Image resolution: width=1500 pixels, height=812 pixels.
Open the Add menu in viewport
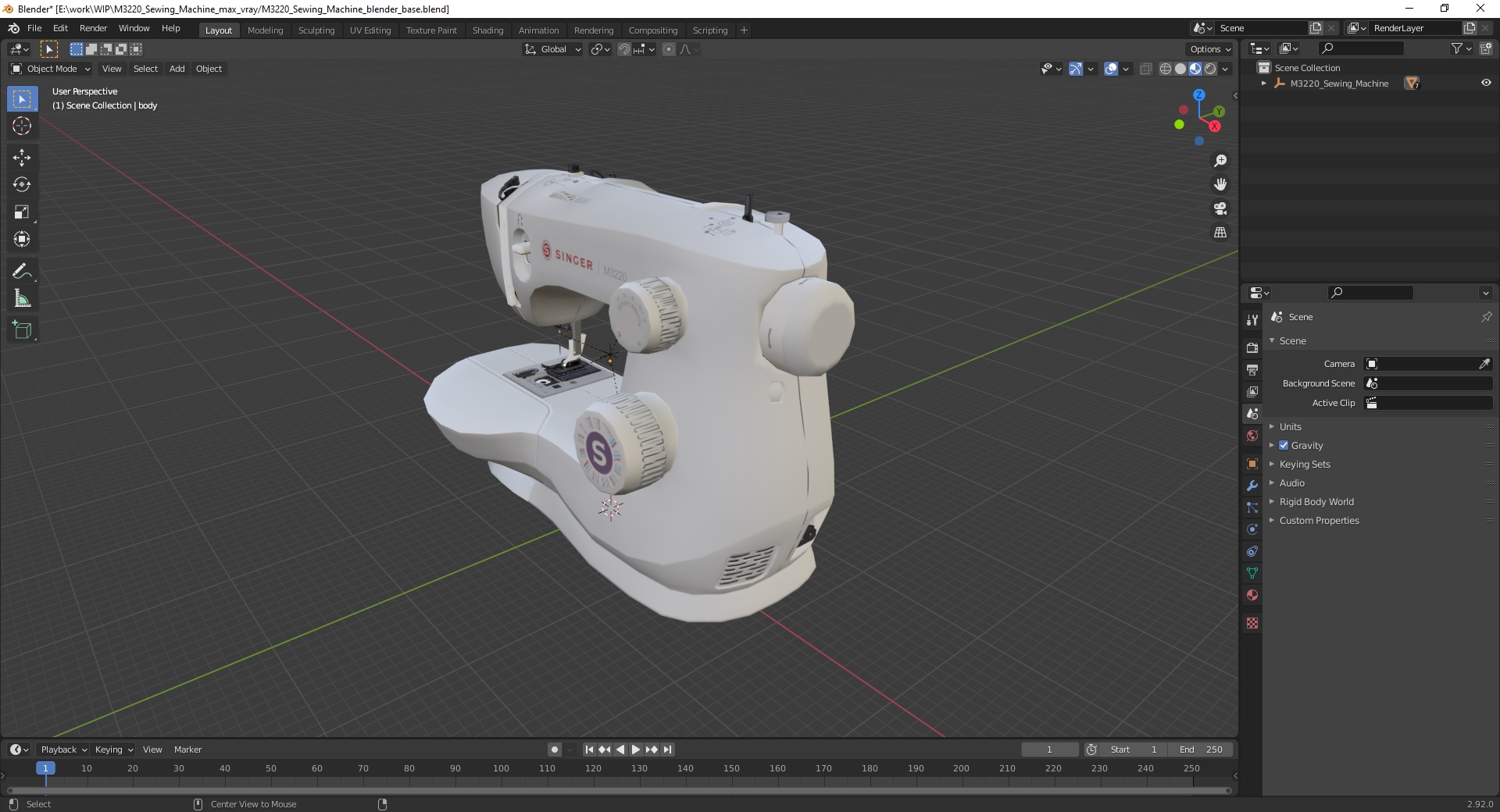177,69
